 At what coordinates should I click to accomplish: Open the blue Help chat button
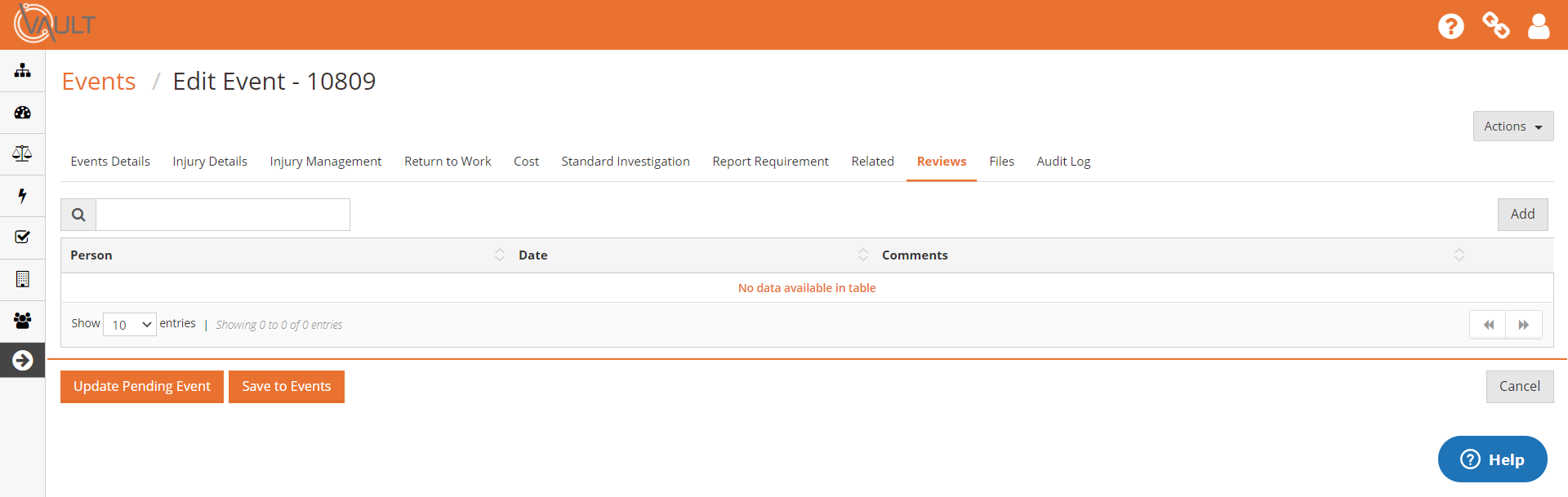(x=1492, y=459)
